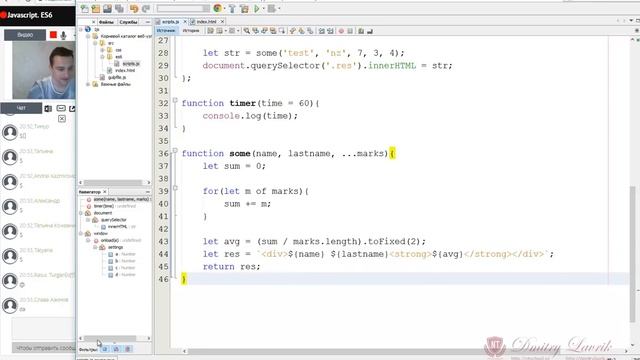The height and width of the screenshot is (360, 640).
Task: Open the dropdown arrow beside the Run icon
Action: (x=264, y=9)
